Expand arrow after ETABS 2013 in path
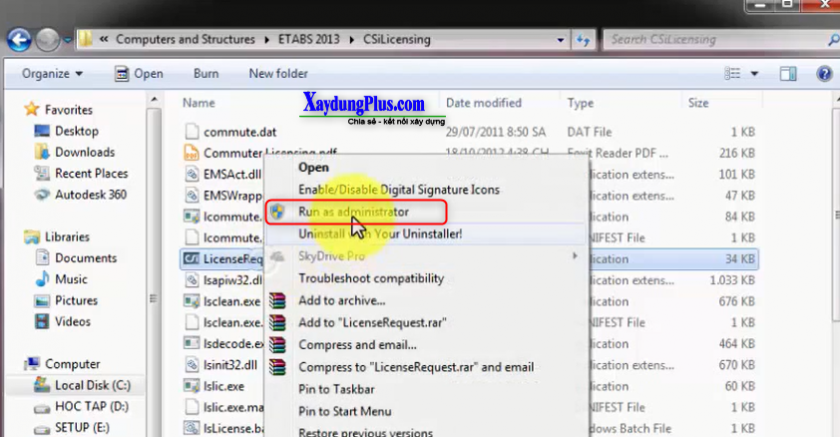The image size is (840, 437). (352, 40)
